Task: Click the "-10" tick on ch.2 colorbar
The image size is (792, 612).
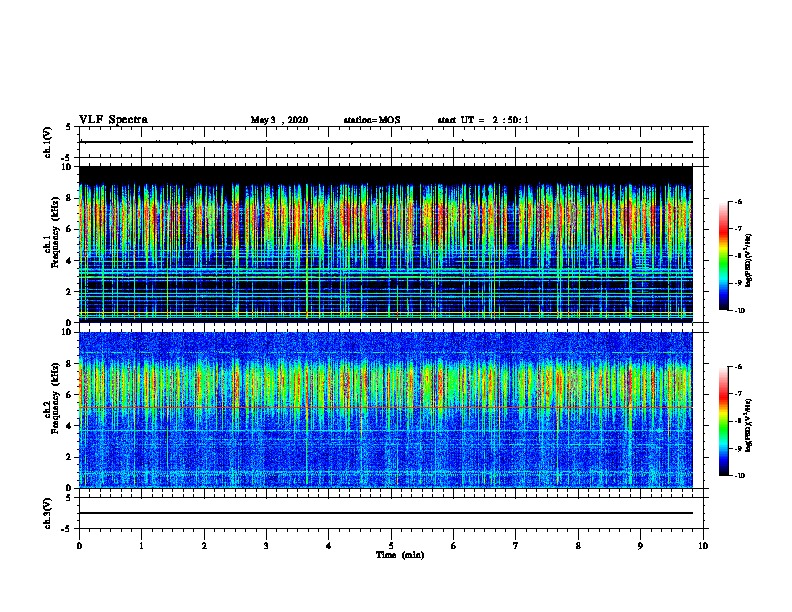Action: pyautogui.click(x=739, y=476)
